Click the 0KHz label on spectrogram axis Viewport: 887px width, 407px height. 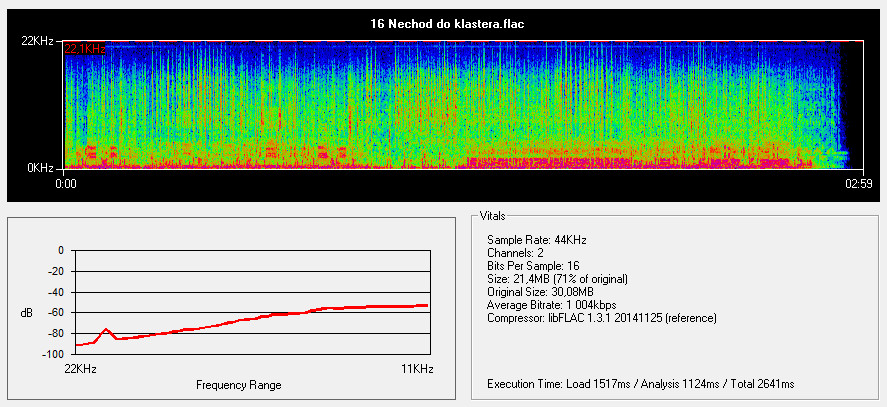coord(40,167)
